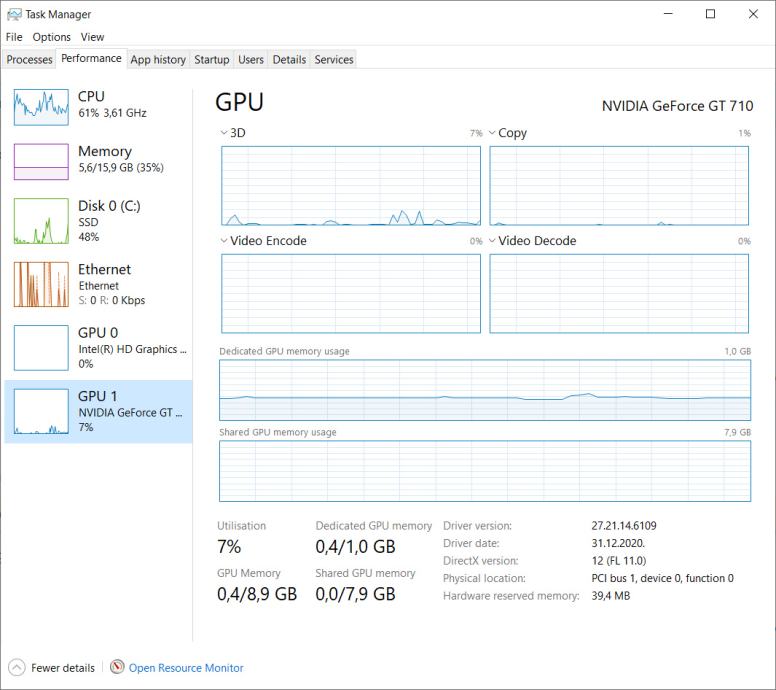Switch to the Processes tab
776x690 pixels.
(29, 60)
